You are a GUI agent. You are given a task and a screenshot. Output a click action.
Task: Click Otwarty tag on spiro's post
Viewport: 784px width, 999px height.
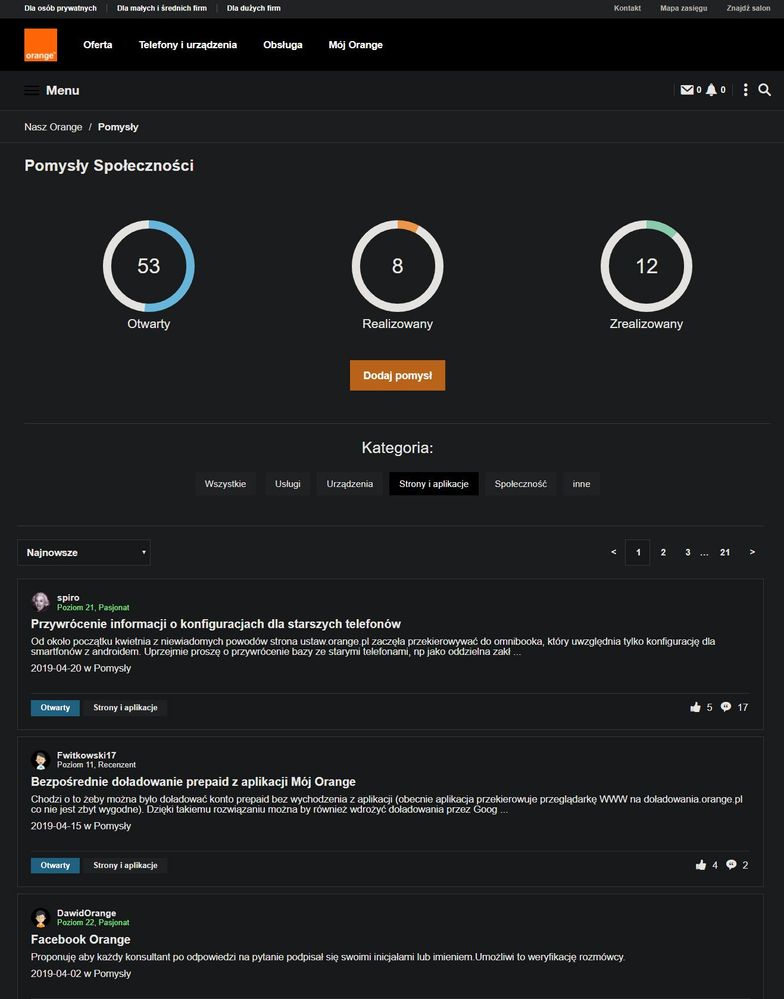[55, 708]
